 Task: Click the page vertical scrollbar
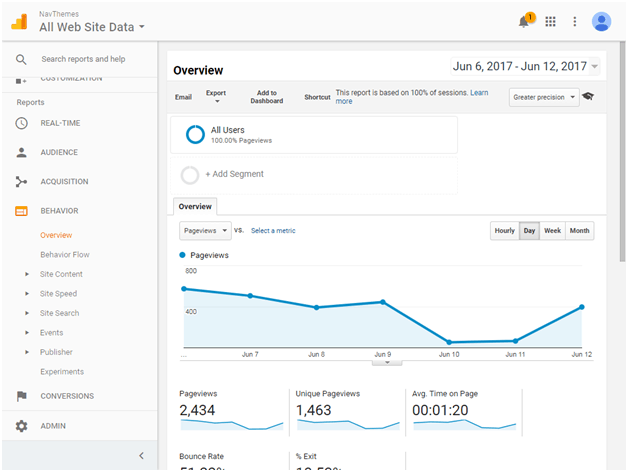622,152
